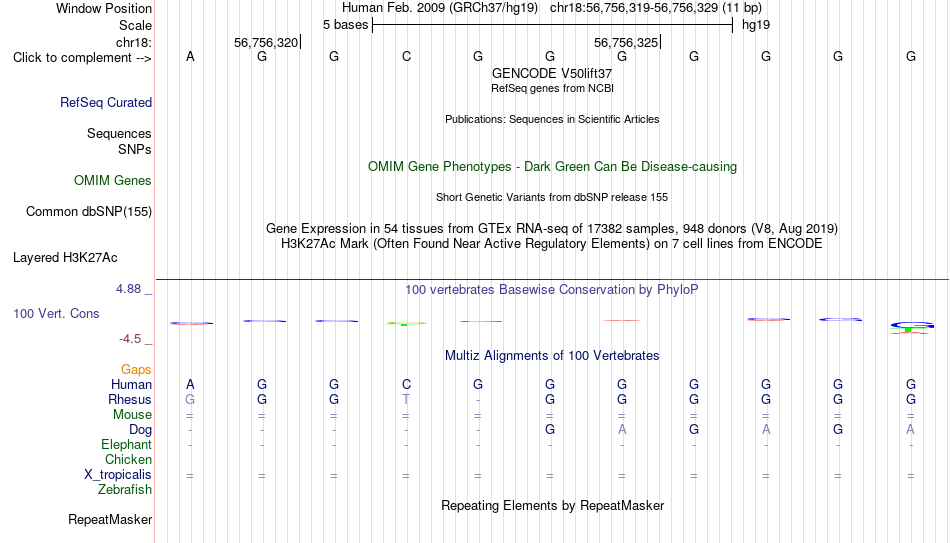Image resolution: width=950 pixels, height=543 pixels.
Task: Click base C in the complement sequence row
Action: pos(406,57)
